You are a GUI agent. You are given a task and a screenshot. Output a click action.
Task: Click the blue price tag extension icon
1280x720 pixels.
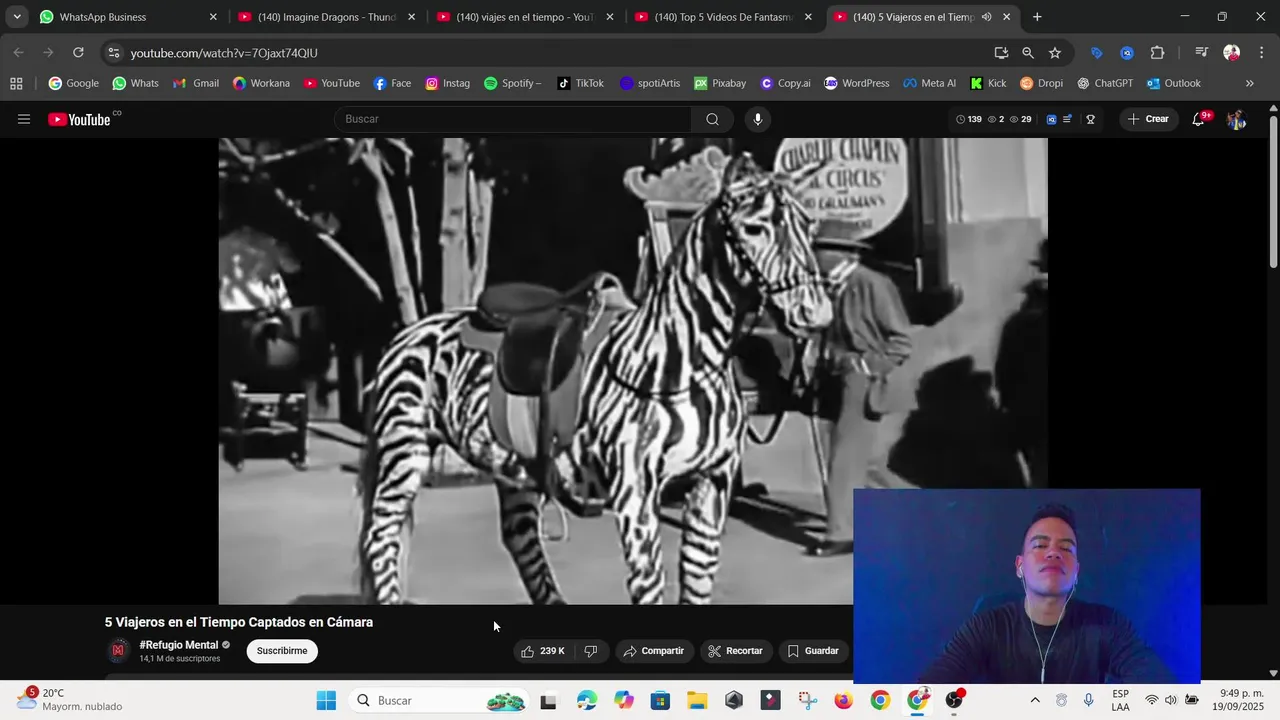point(1097,53)
